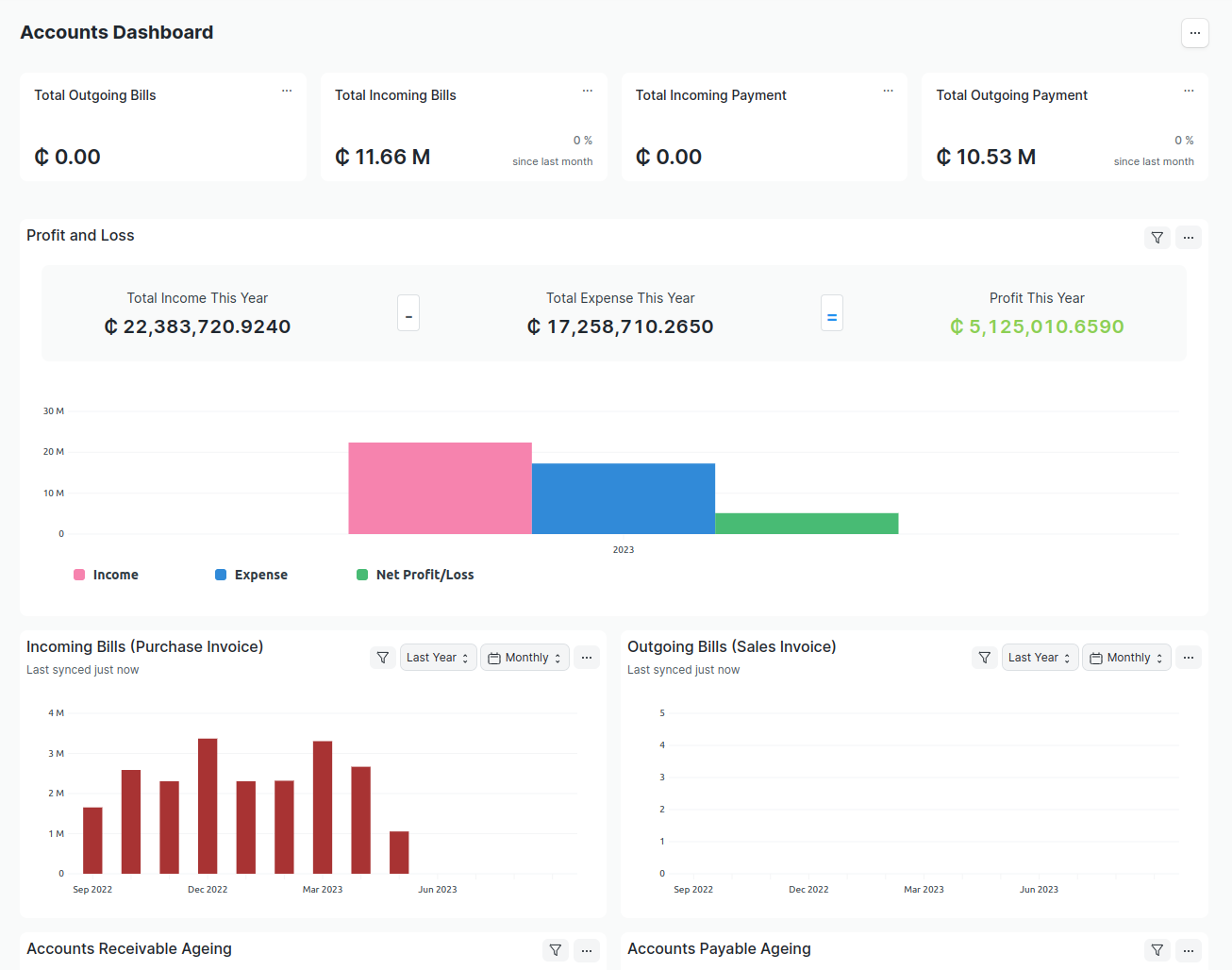Open Accounts Payable Ageing filter
The image size is (1232, 970).
[x=1157, y=950]
